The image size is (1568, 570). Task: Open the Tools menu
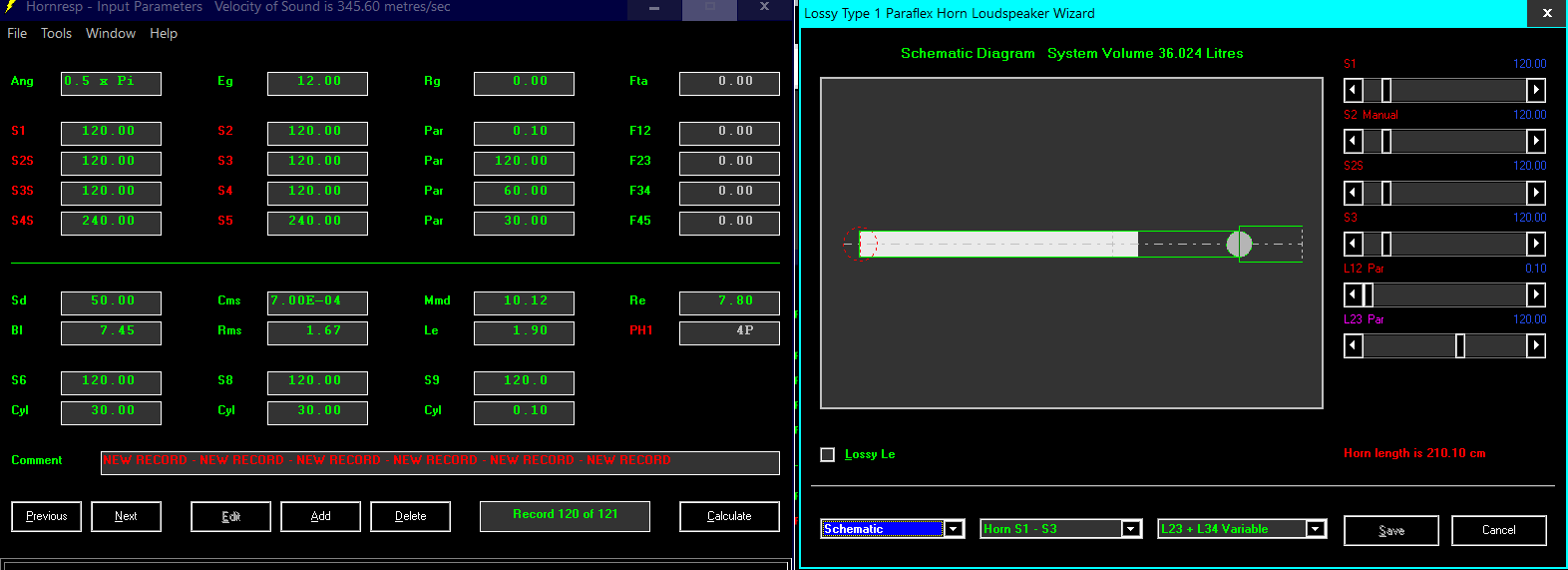(56, 33)
